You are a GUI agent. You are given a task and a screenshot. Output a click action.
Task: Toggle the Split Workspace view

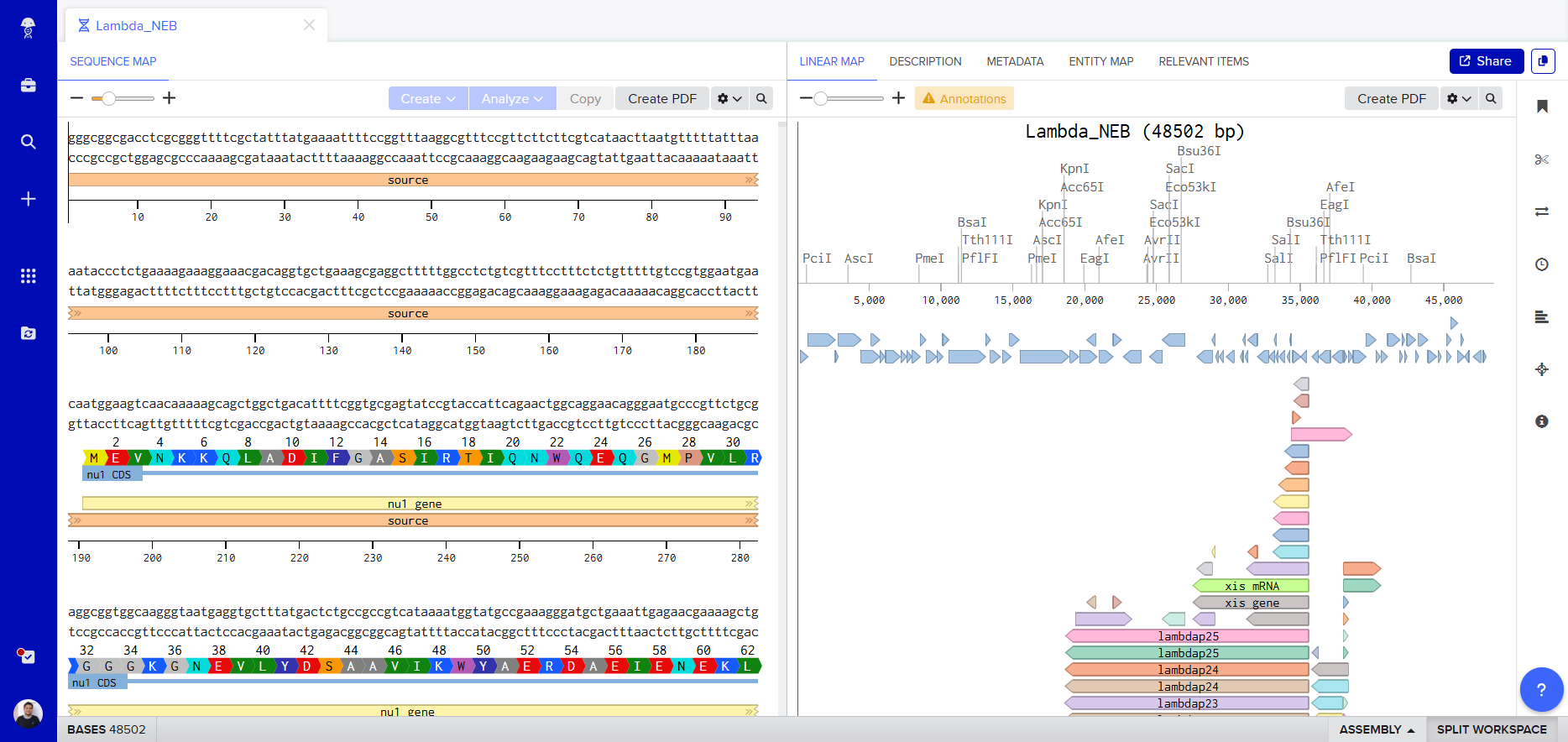(1491, 729)
